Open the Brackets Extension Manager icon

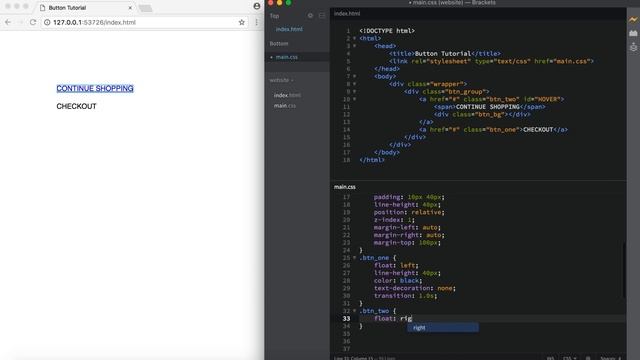pyautogui.click(x=633, y=33)
